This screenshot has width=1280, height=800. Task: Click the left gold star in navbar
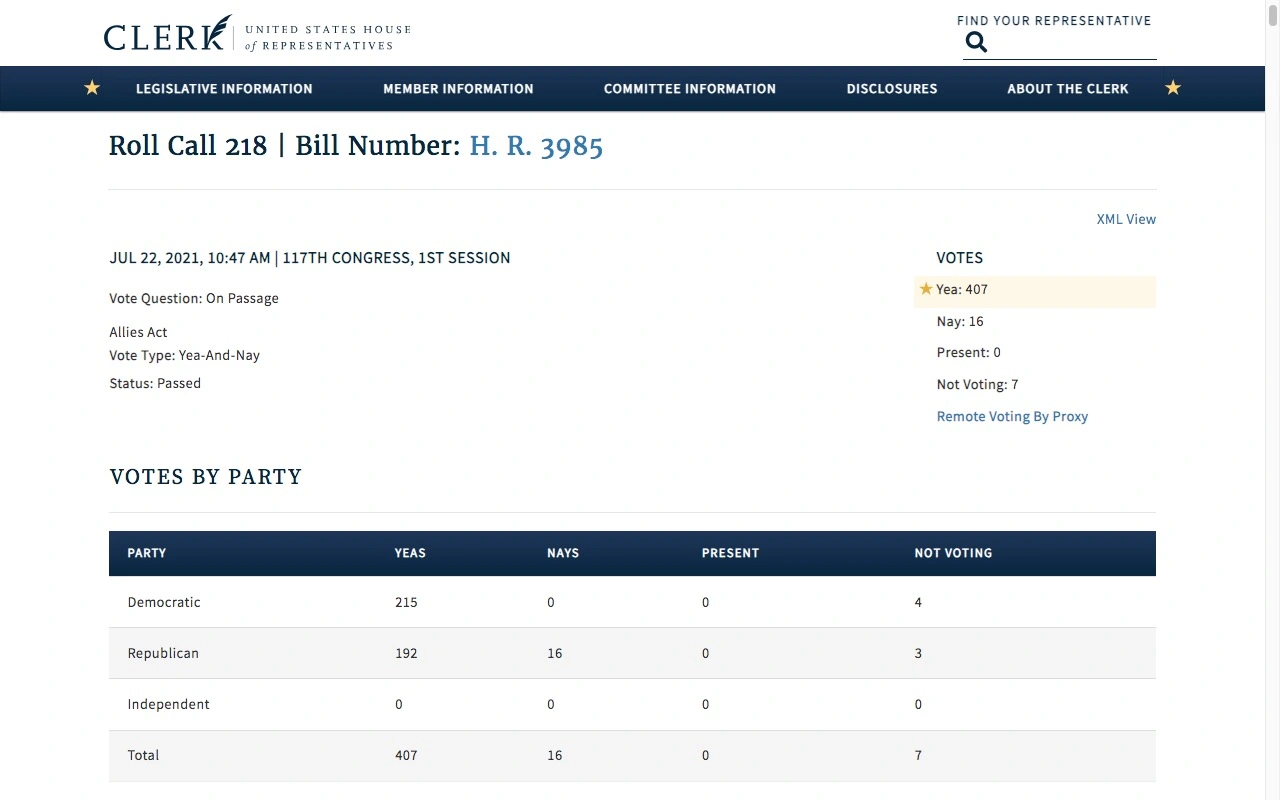[x=92, y=88]
